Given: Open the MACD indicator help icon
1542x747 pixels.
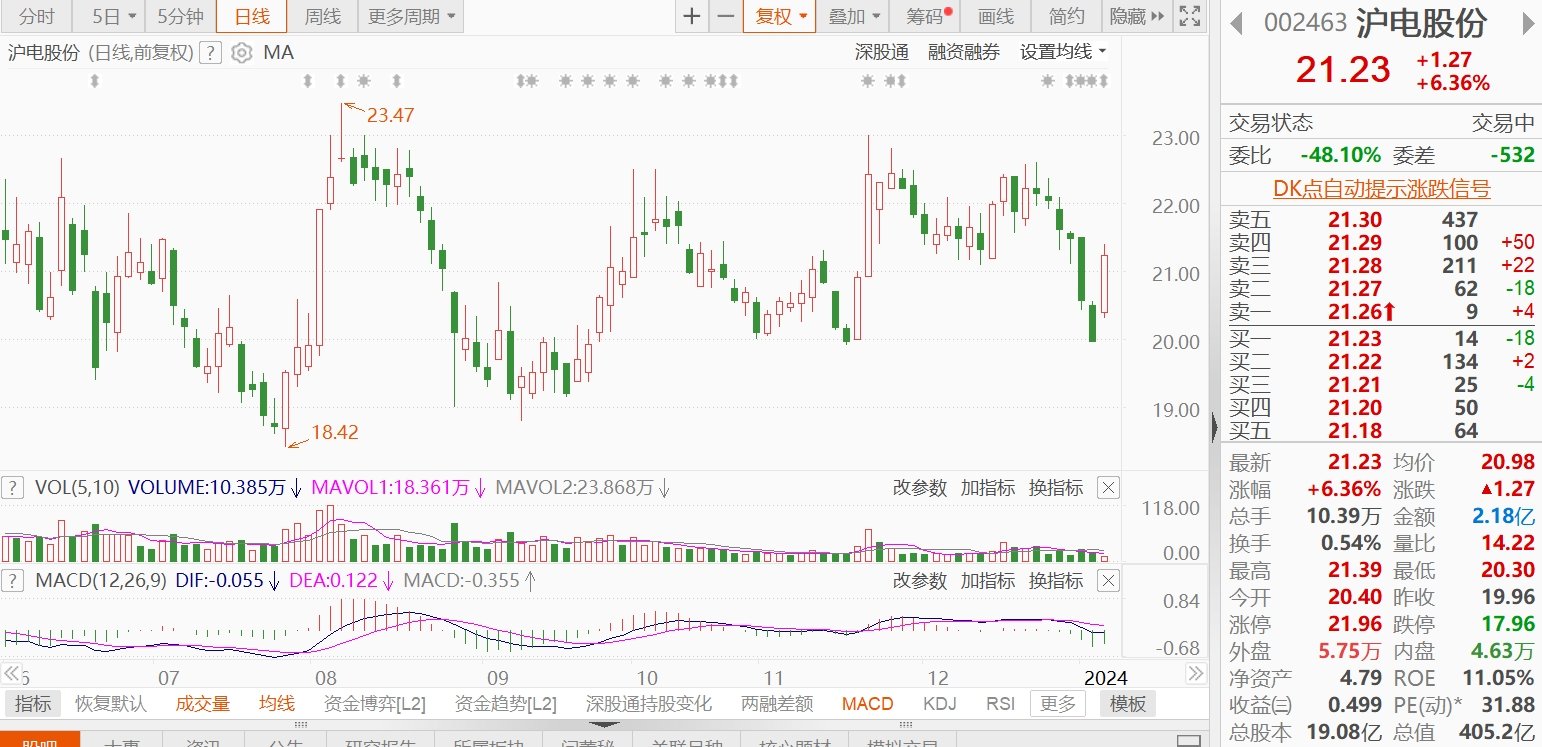Looking at the screenshot, I should click(13, 580).
